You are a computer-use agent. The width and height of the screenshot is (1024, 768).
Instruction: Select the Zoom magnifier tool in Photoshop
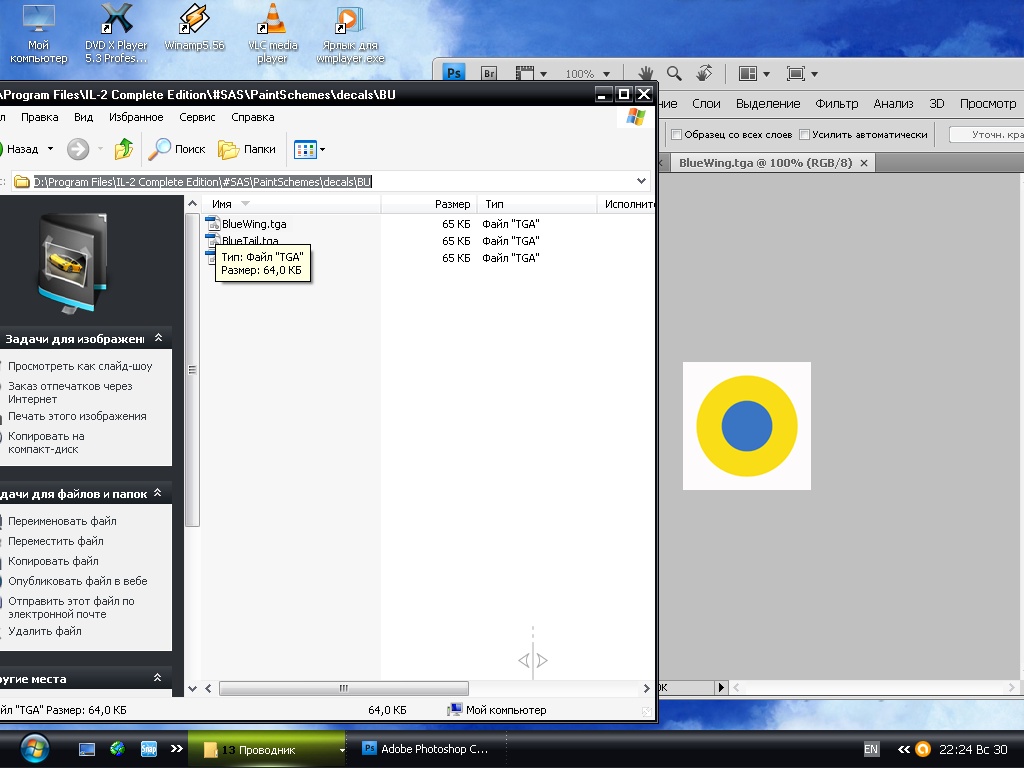[674, 73]
